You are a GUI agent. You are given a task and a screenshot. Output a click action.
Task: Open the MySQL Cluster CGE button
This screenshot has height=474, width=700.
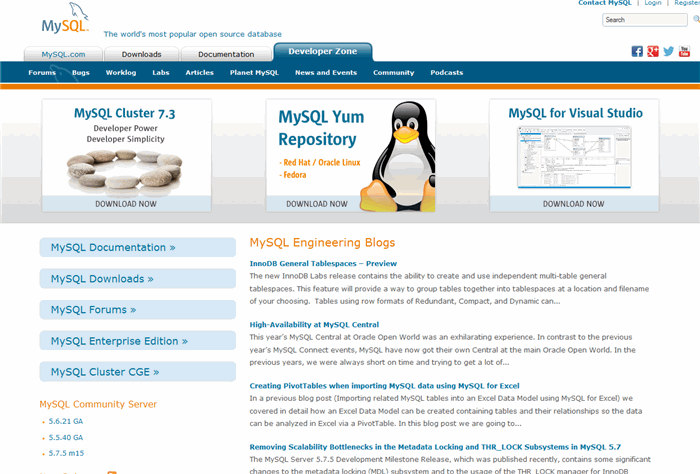(x=138, y=372)
